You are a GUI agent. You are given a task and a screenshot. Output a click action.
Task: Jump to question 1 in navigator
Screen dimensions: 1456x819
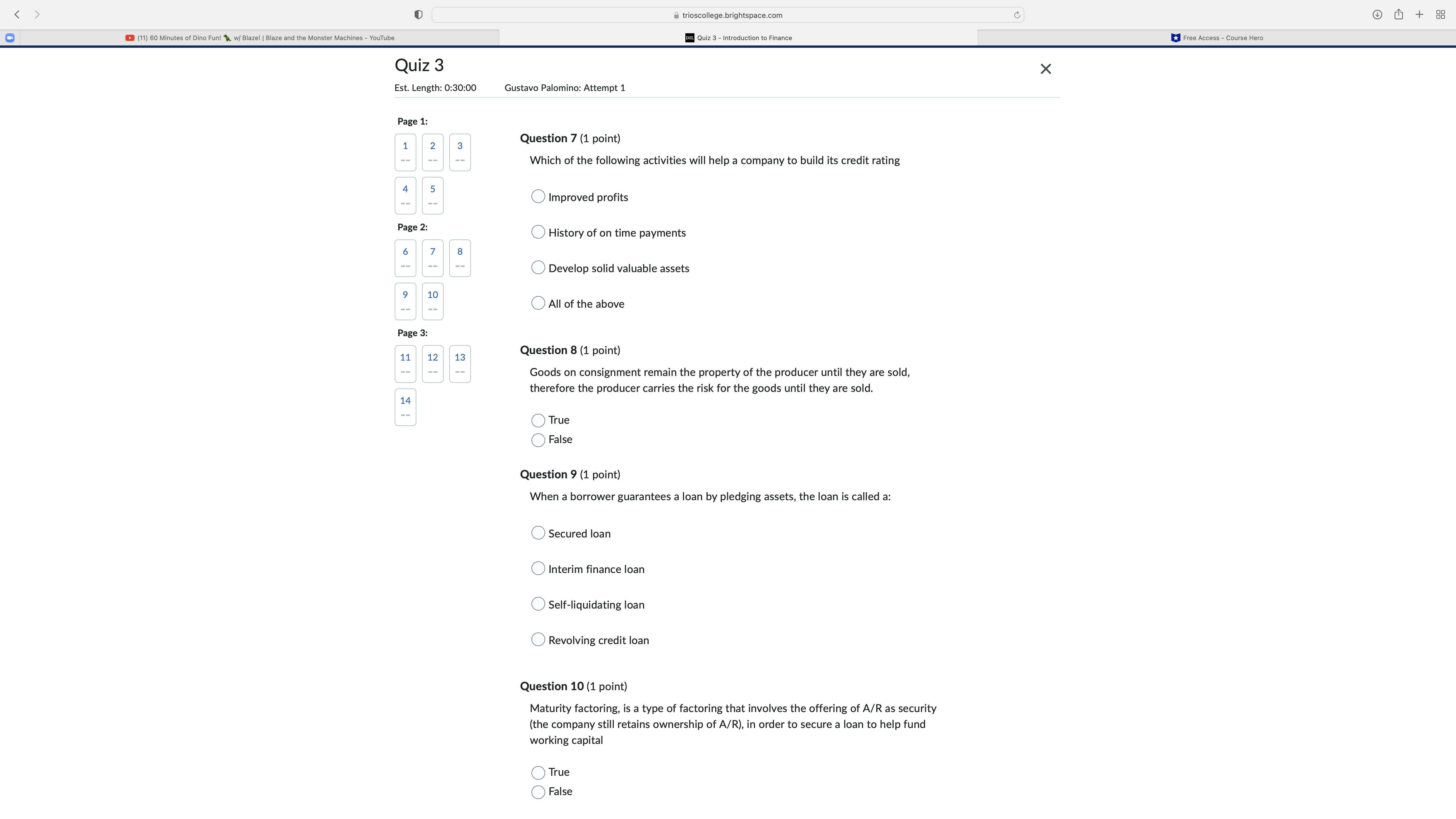pyautogui.click(x=405, y=152)
